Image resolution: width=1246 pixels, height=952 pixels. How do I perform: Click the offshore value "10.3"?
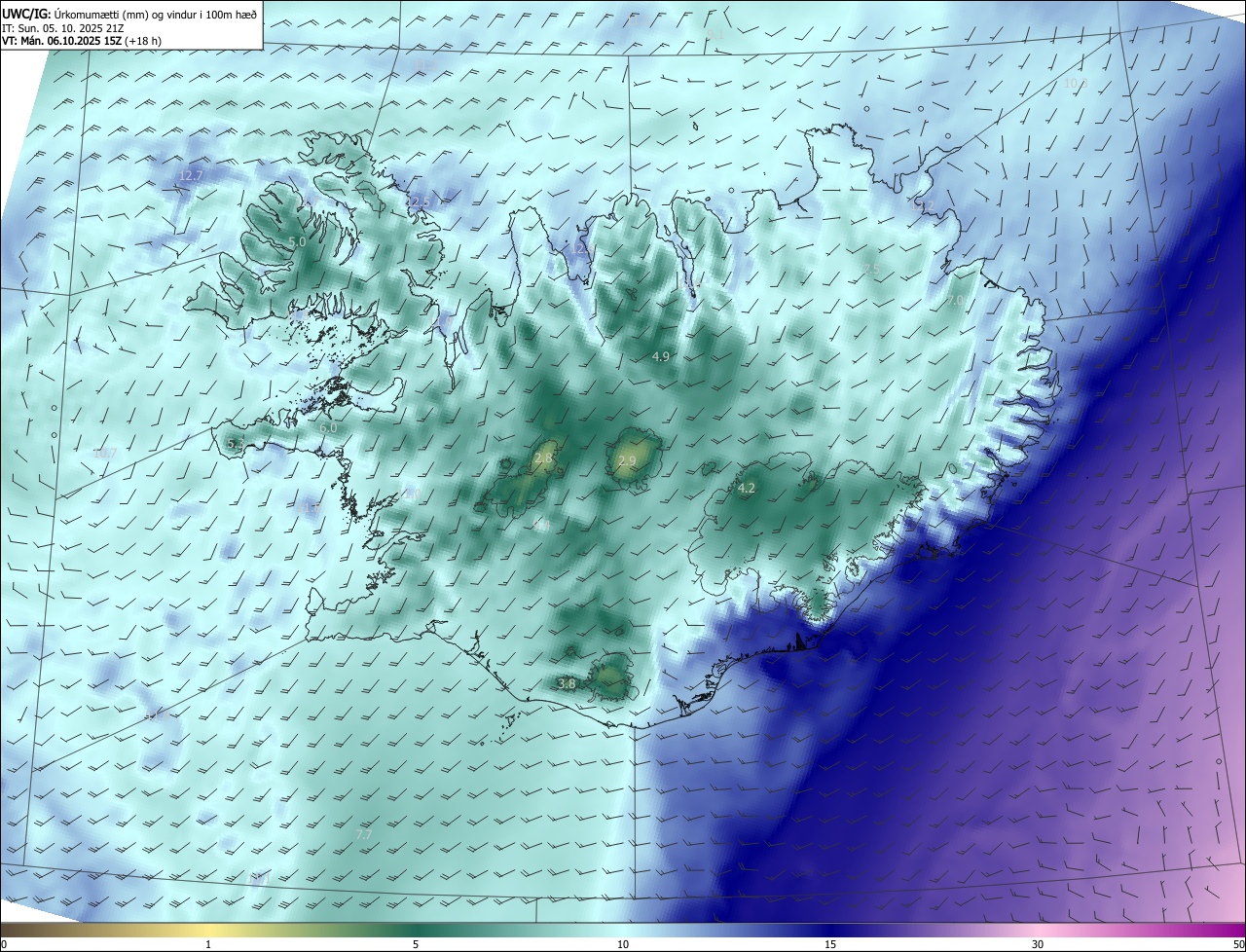tap(1075, 84)
